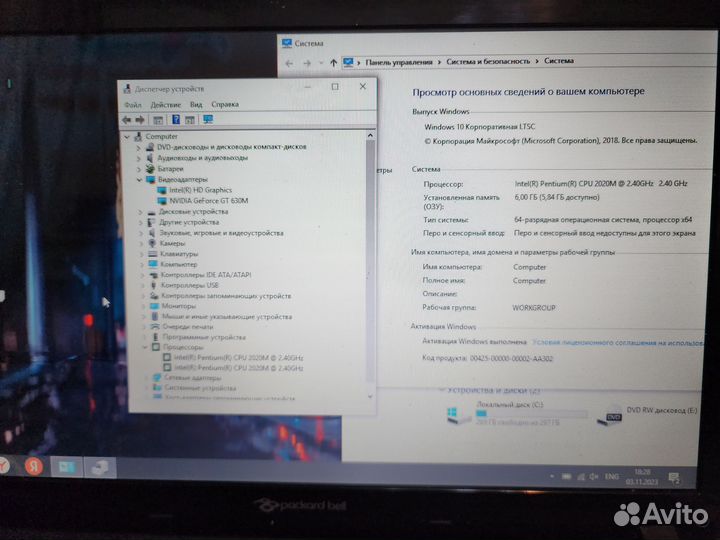Click the help question-mark toolbar icon
Screen dimensions: 720x540
(175, 119)
